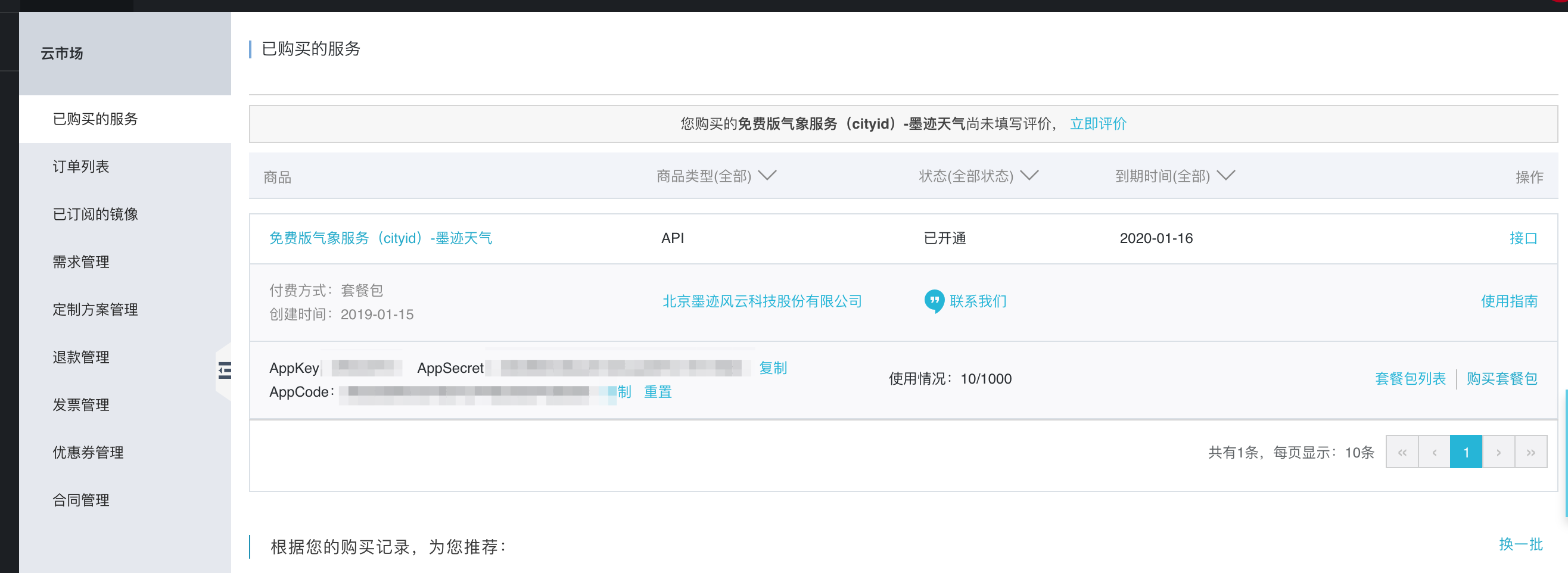
Task: Go to first page with double-left arrow
Action: [x=1402, y=452]
